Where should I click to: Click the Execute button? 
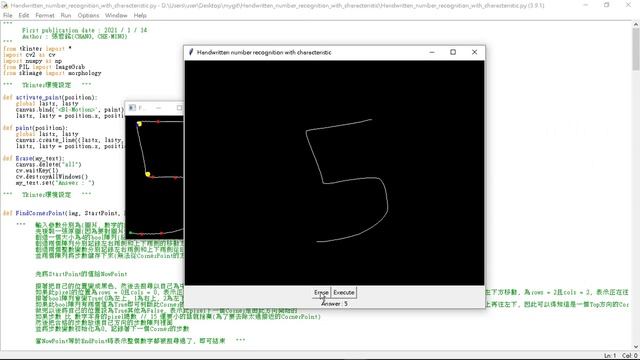344,292
